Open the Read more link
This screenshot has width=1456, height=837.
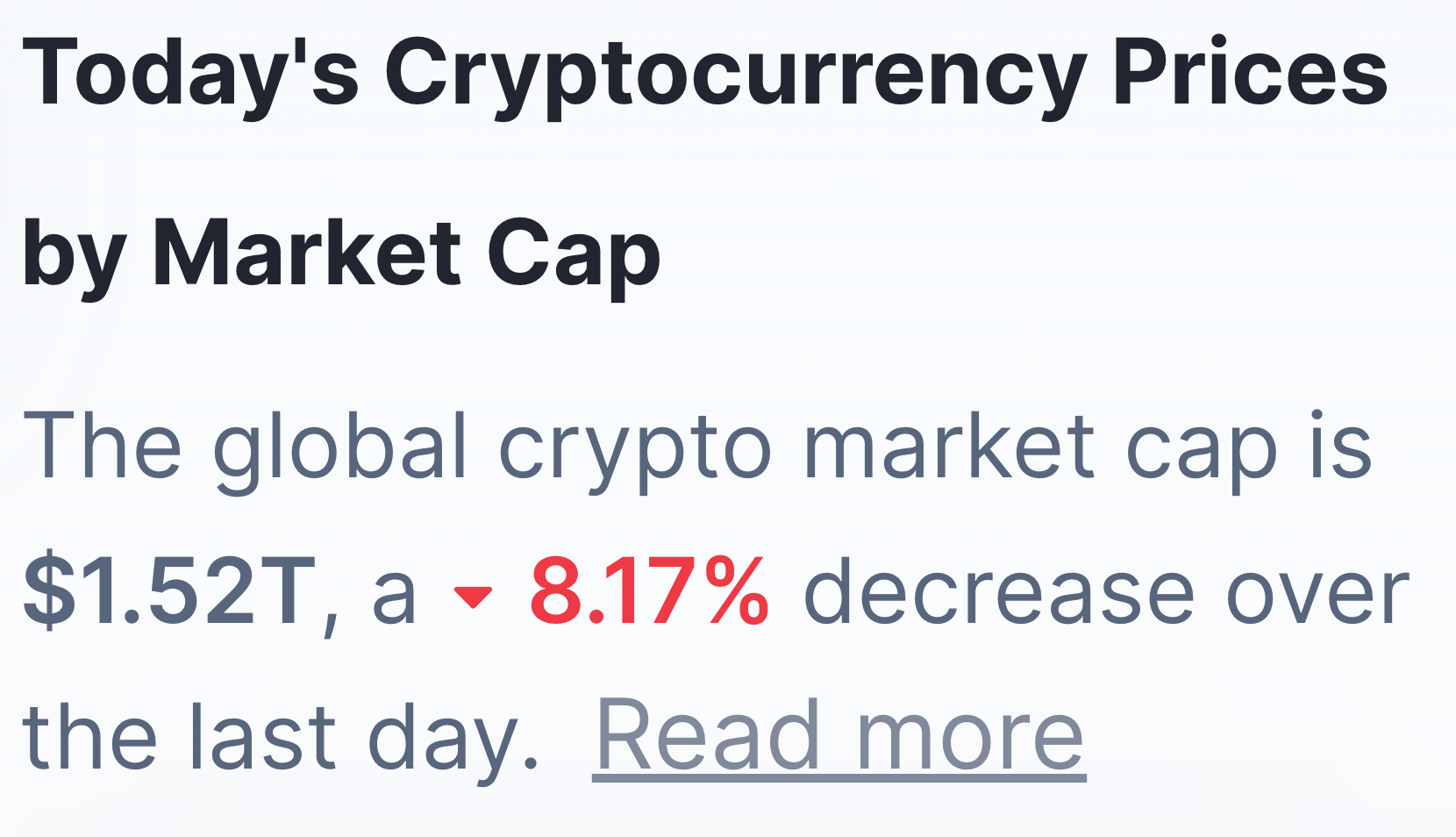point(839,736)
